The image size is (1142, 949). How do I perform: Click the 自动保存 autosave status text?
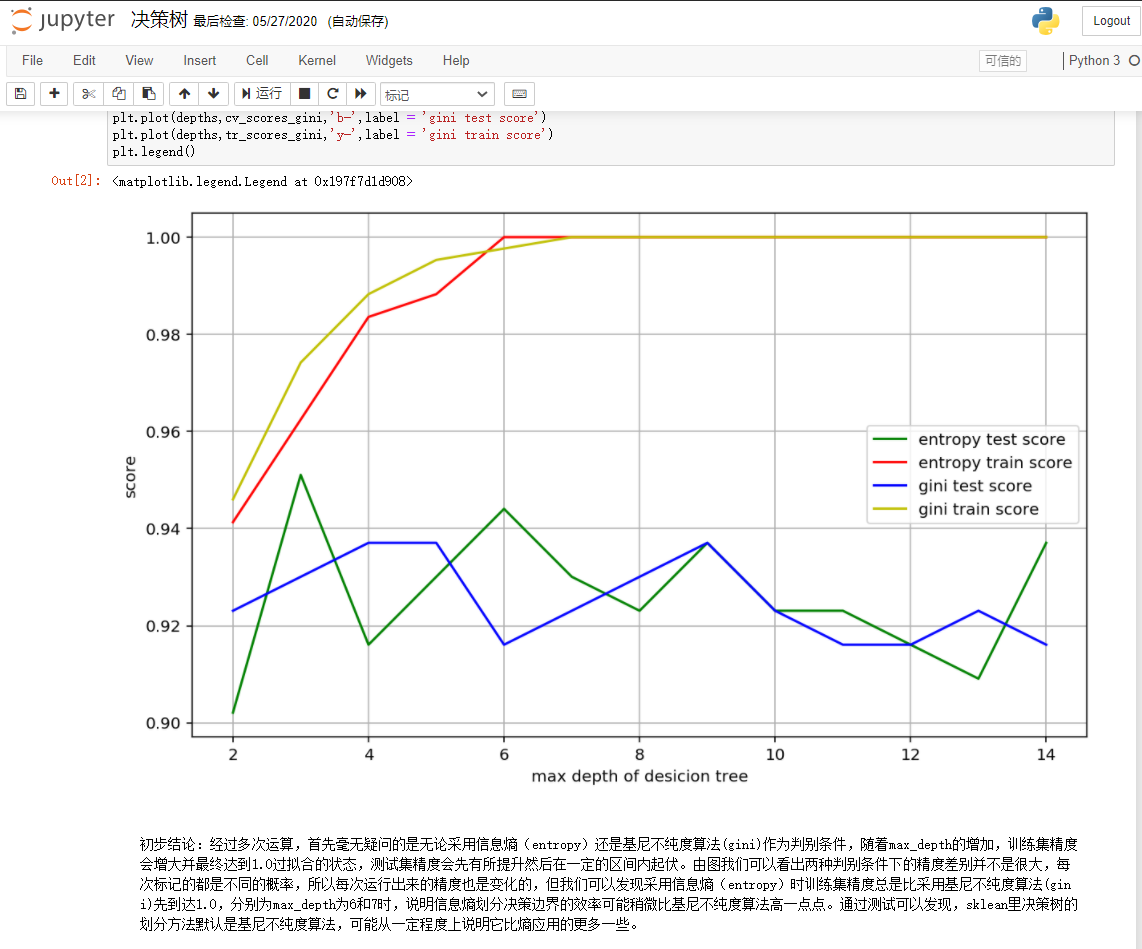[358, 22]
